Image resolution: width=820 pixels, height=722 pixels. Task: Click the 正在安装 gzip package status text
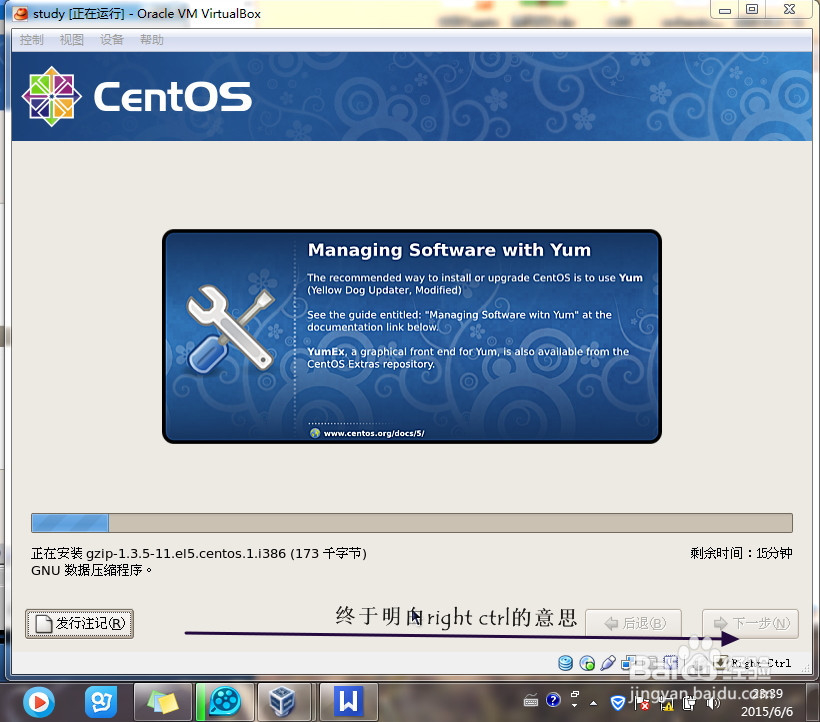pyautogui.click(x=199, y=553)
